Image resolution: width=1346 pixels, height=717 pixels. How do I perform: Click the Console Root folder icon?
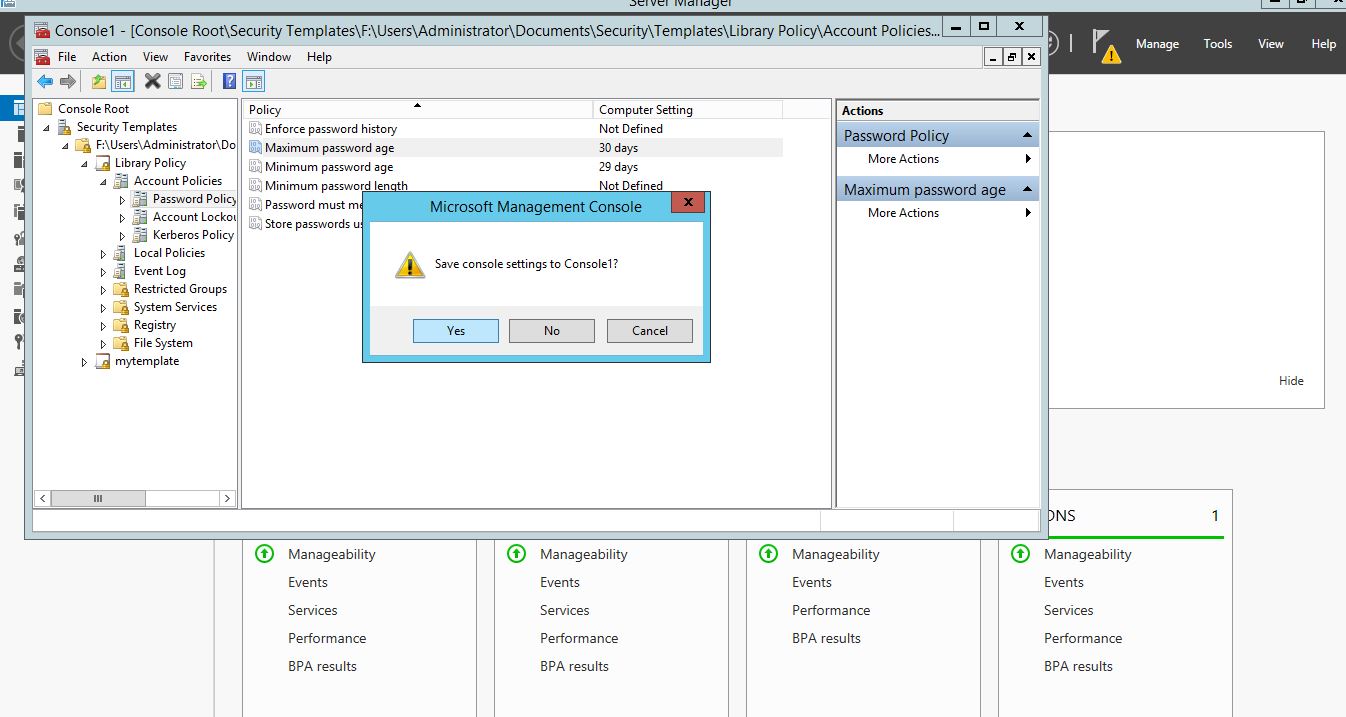click(45, 109)
